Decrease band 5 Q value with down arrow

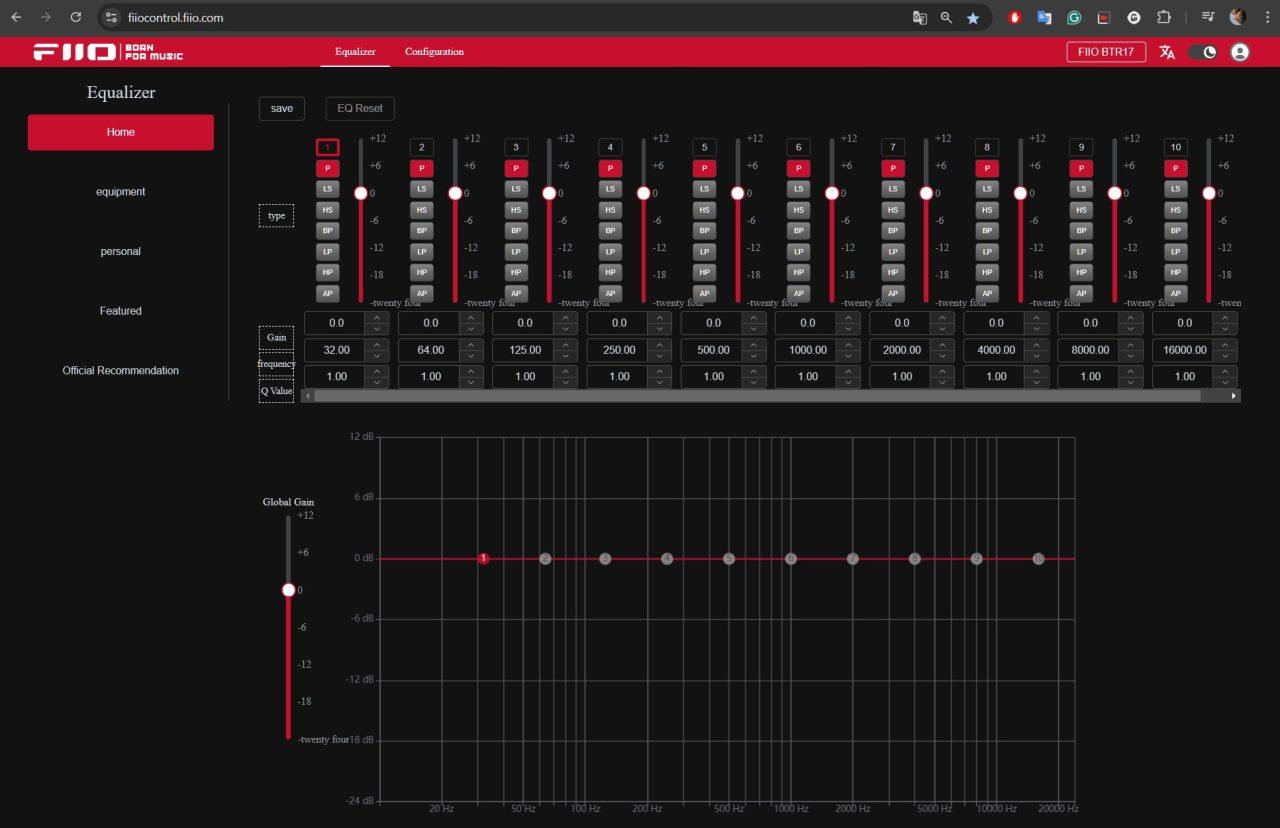click(x=752, y=382)
